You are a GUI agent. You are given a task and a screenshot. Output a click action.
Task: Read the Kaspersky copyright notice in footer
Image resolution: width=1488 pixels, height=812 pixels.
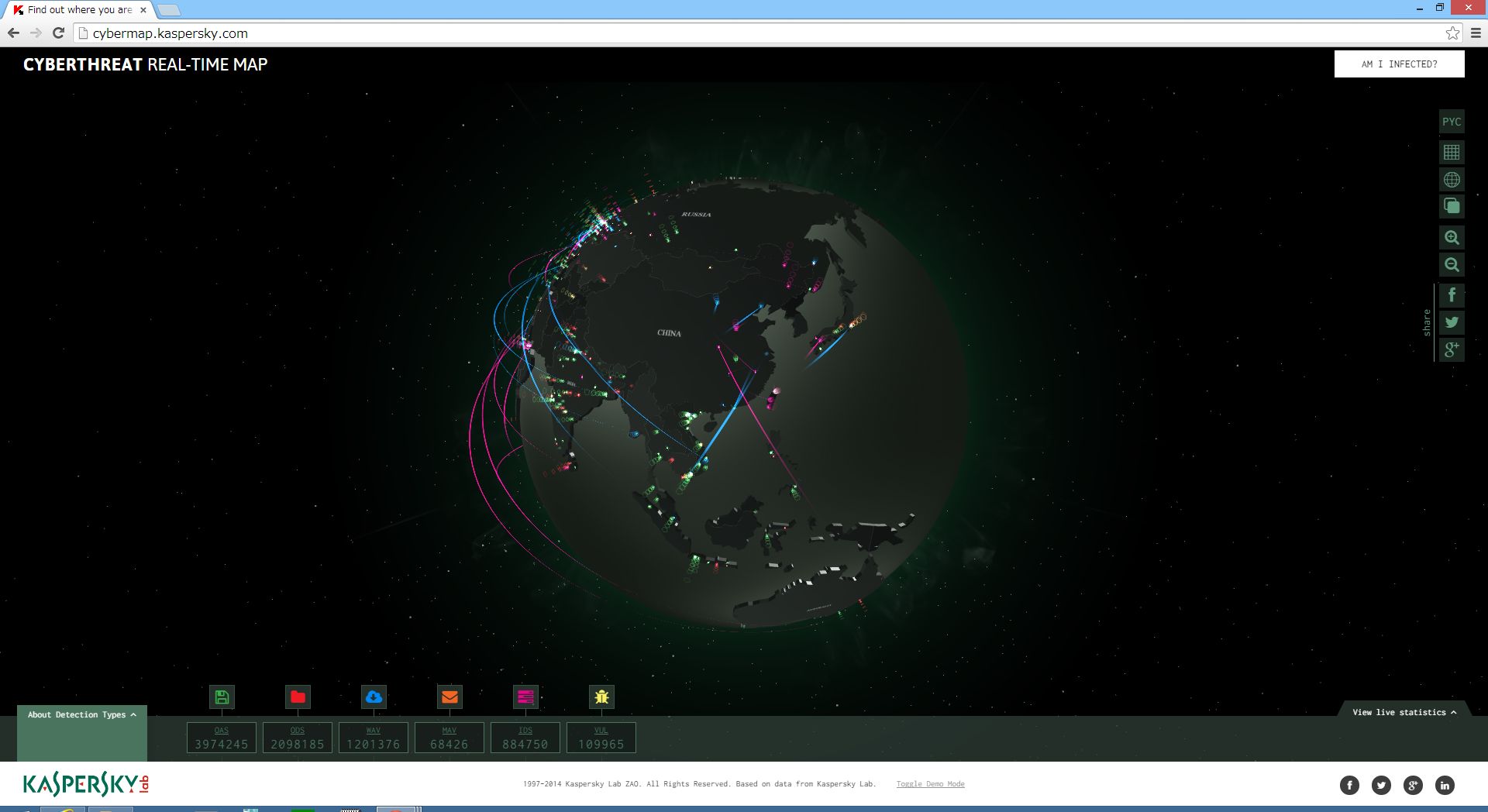(x=699, y=784)
